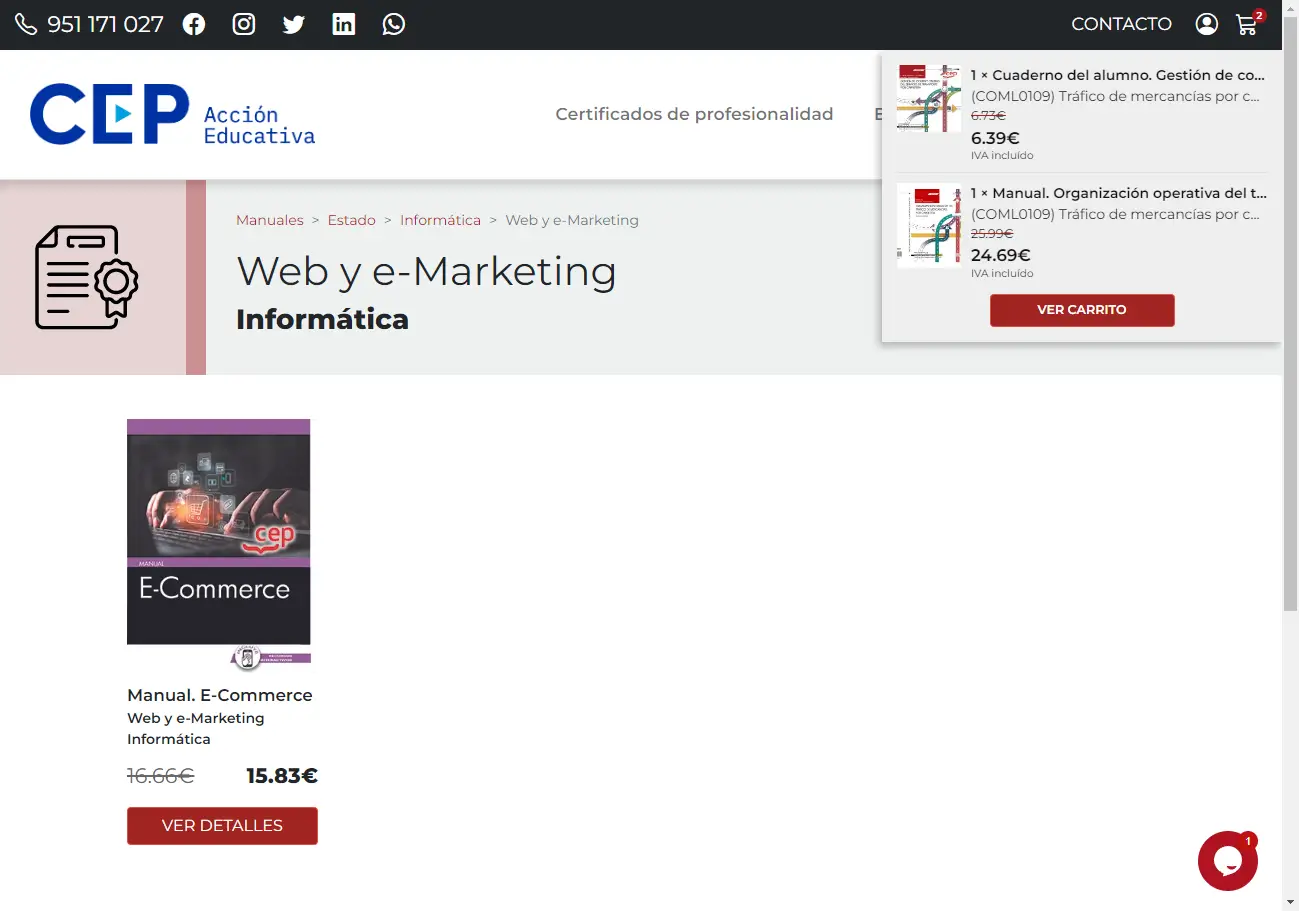Image resolution: width=1299 pixels, height=911 pixels.
Task: Open the CONTACTO menu item
Action: point(1121,25)
